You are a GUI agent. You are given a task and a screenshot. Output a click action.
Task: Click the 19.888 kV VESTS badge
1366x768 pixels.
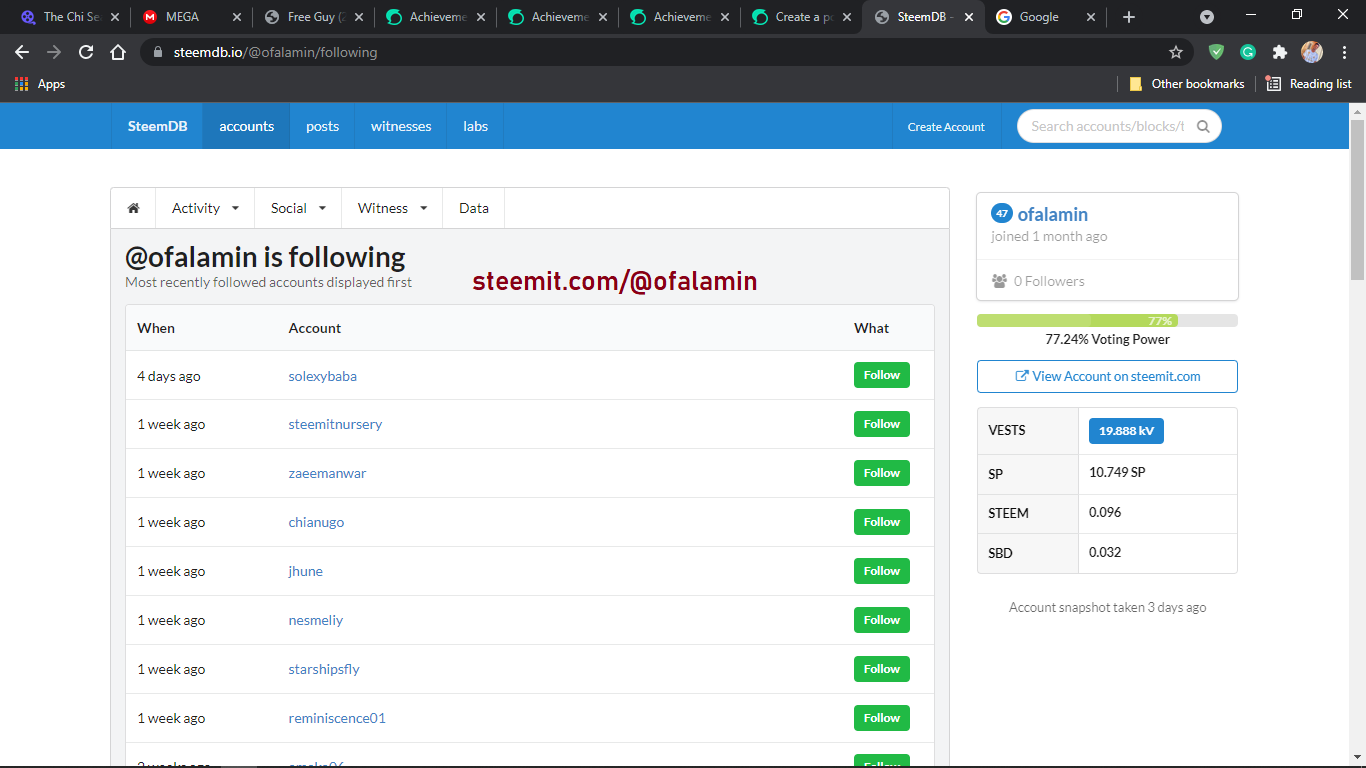point(1126,431)
